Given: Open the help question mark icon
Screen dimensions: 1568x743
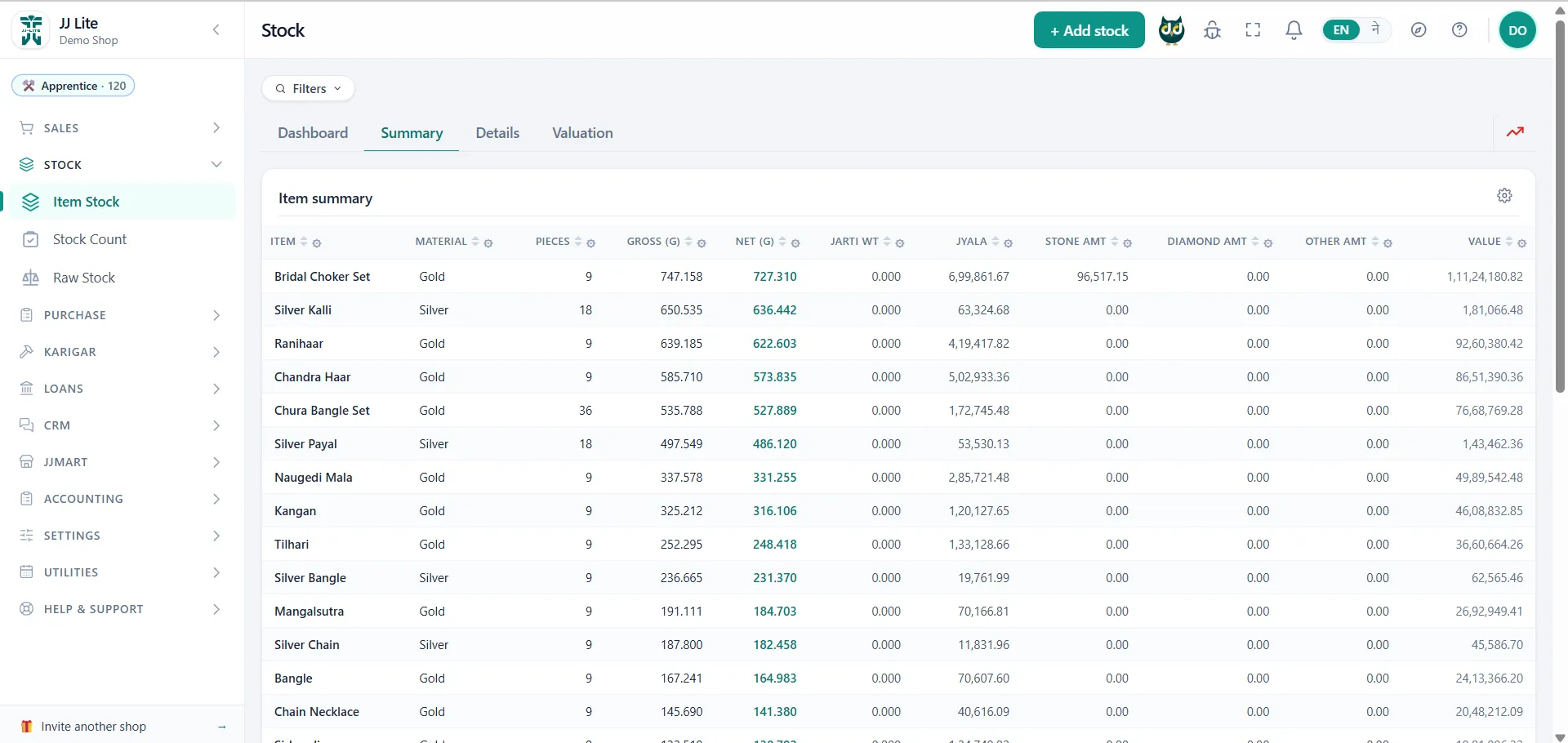Looking at the screenshot, I should [1459, 30].
